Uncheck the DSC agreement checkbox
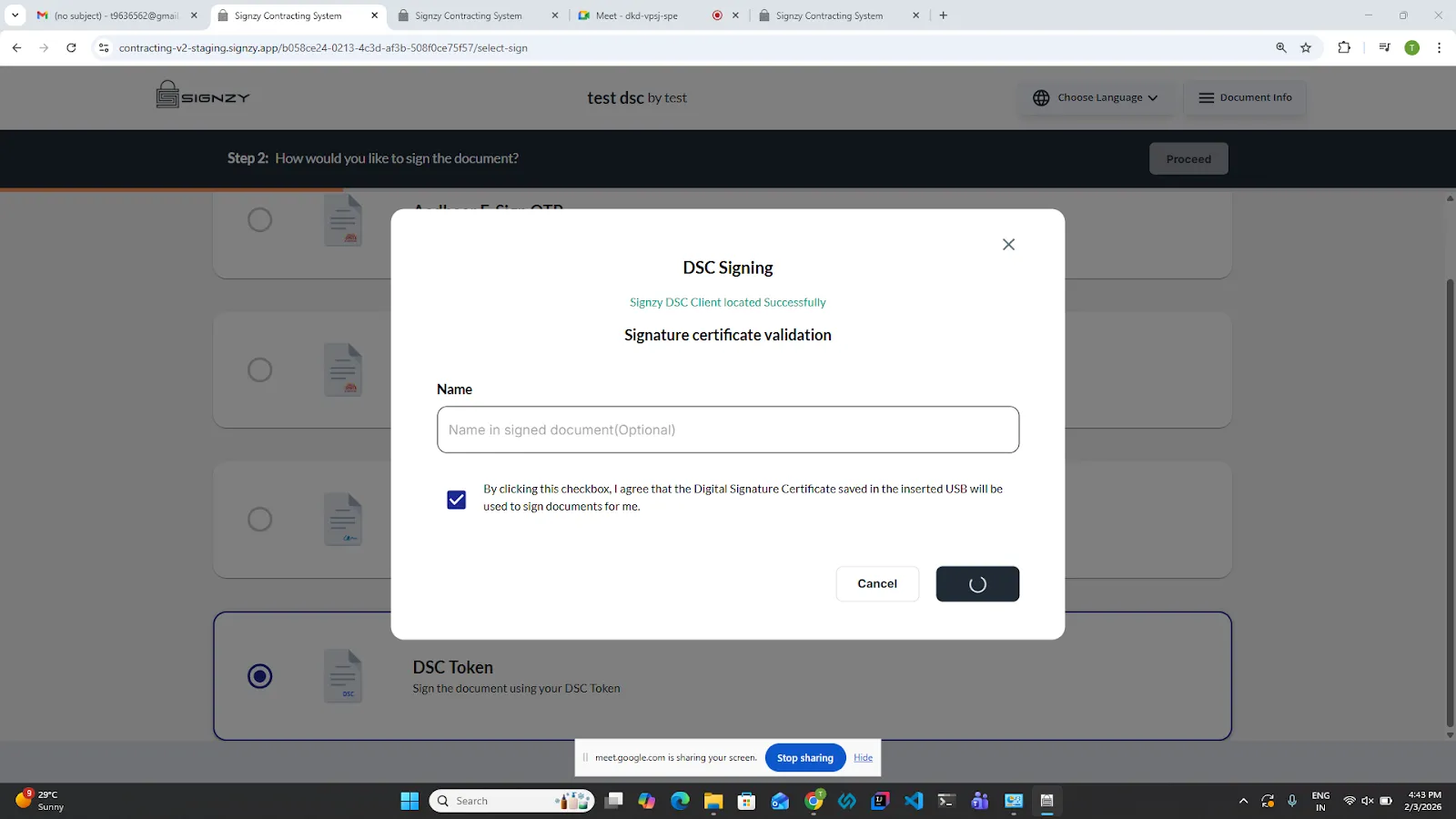 coord(457,500)
